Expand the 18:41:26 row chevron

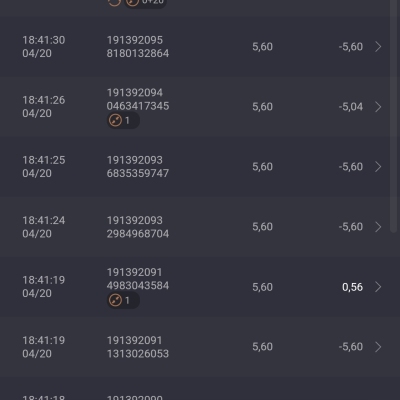point(378,107)
